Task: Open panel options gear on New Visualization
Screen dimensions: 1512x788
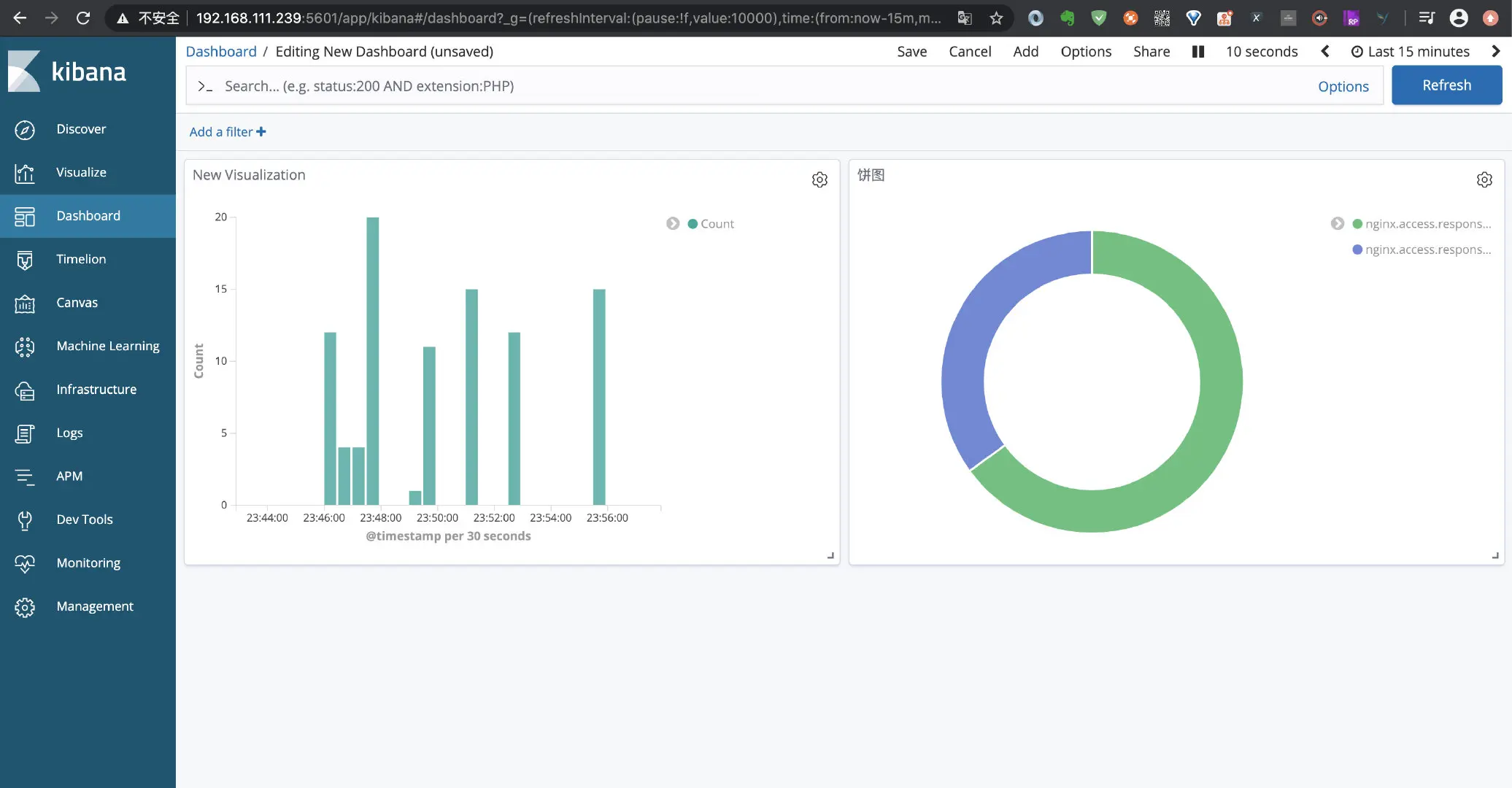Action: click(819, 179)
